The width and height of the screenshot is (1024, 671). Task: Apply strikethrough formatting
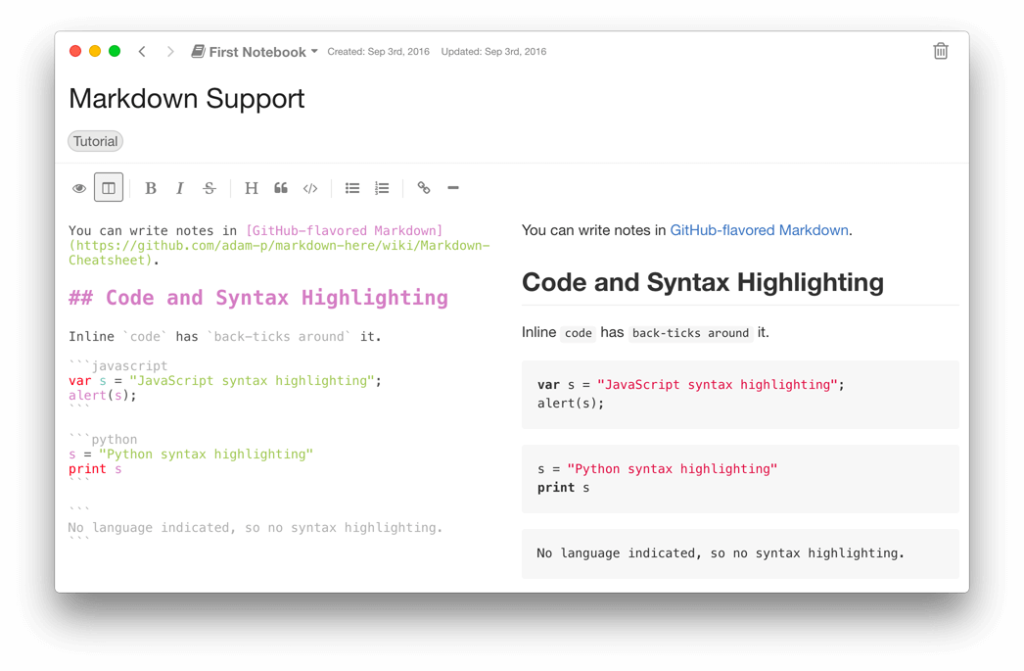tap(209, 187)
